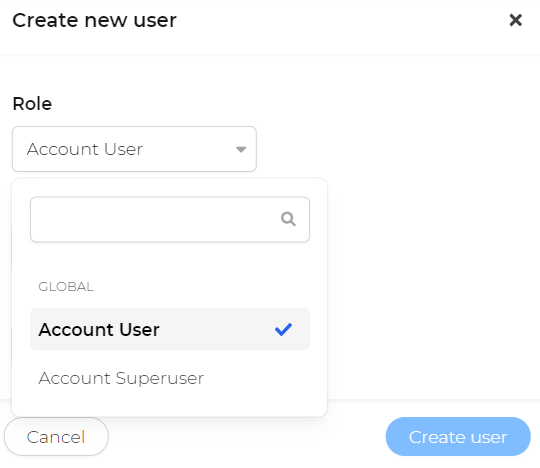
Task: Click the Create new user title
Action: pos(94,20)
